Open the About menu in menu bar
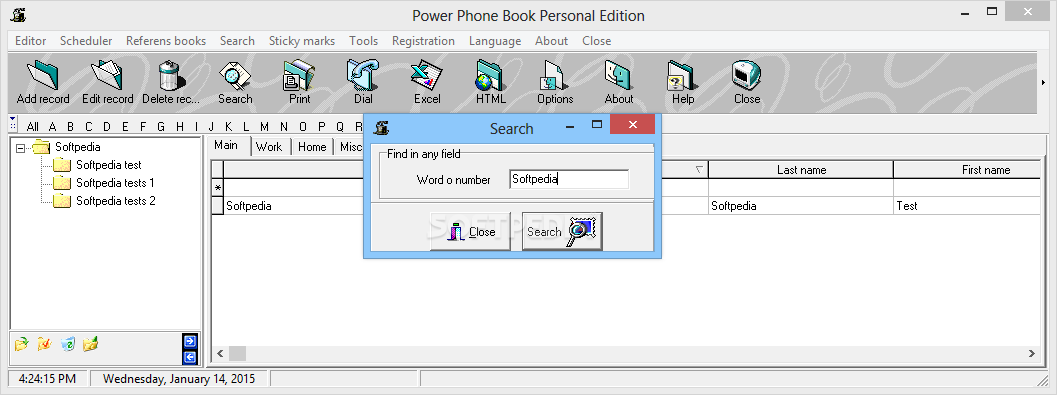This screenshot has height=395, width=1057. [551, 41]
